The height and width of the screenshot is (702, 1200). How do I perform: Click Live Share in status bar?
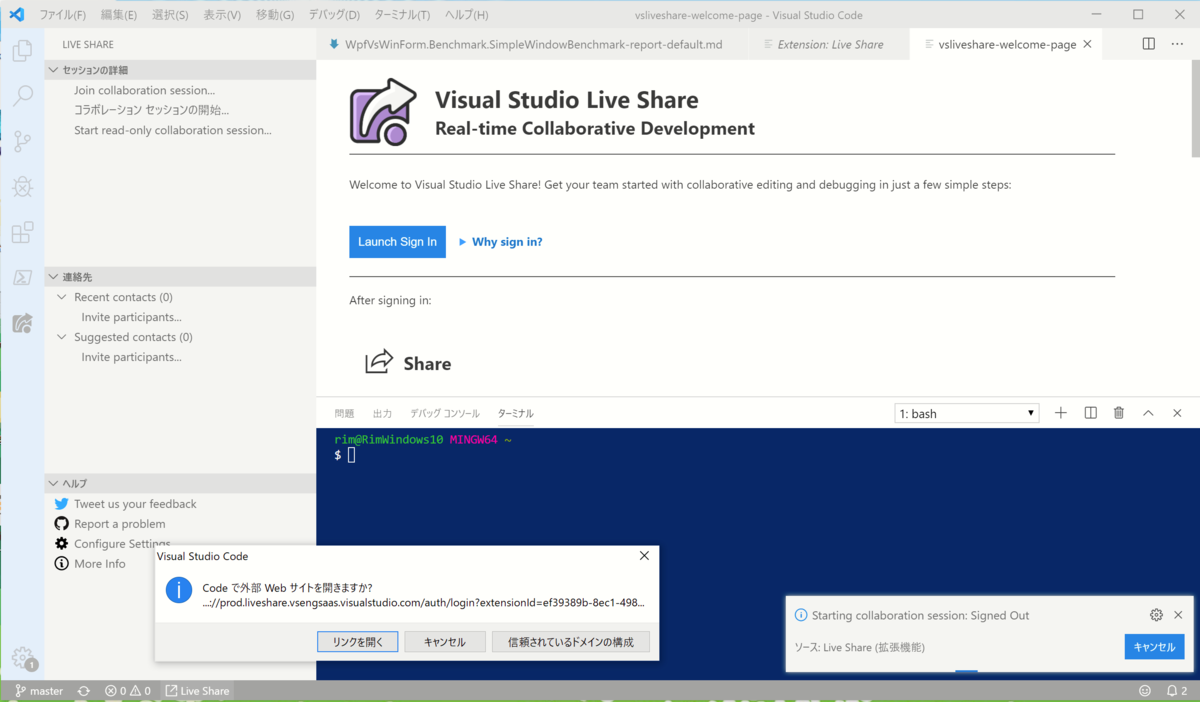(197, 691)
